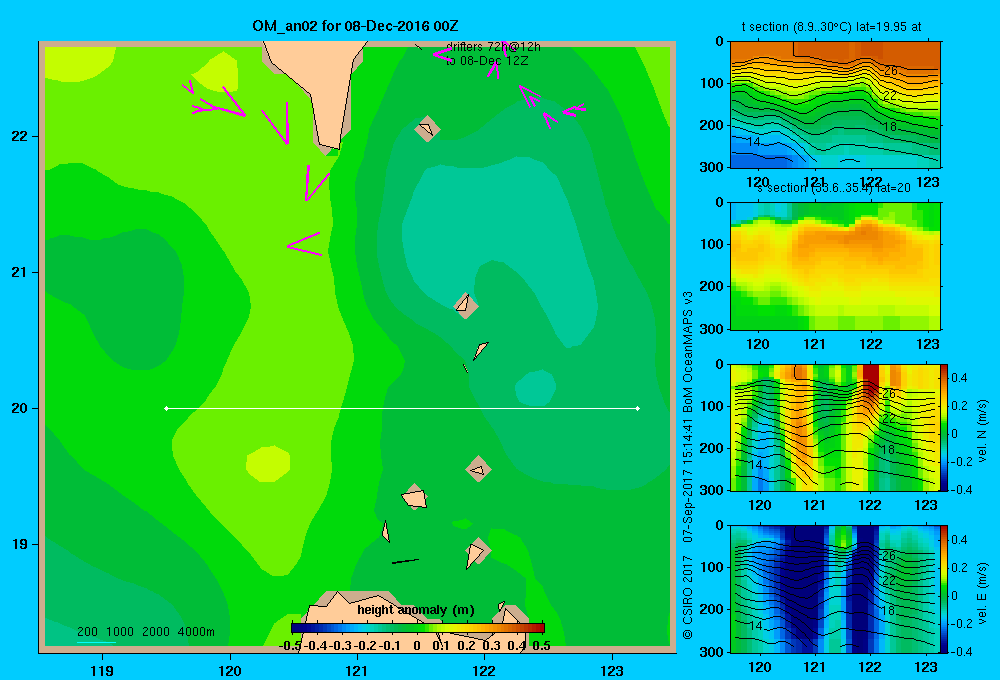This screenshot has height=680, width=1000.
Task: Click the 26 contour label in temperature section
Action: coord(890,71)
